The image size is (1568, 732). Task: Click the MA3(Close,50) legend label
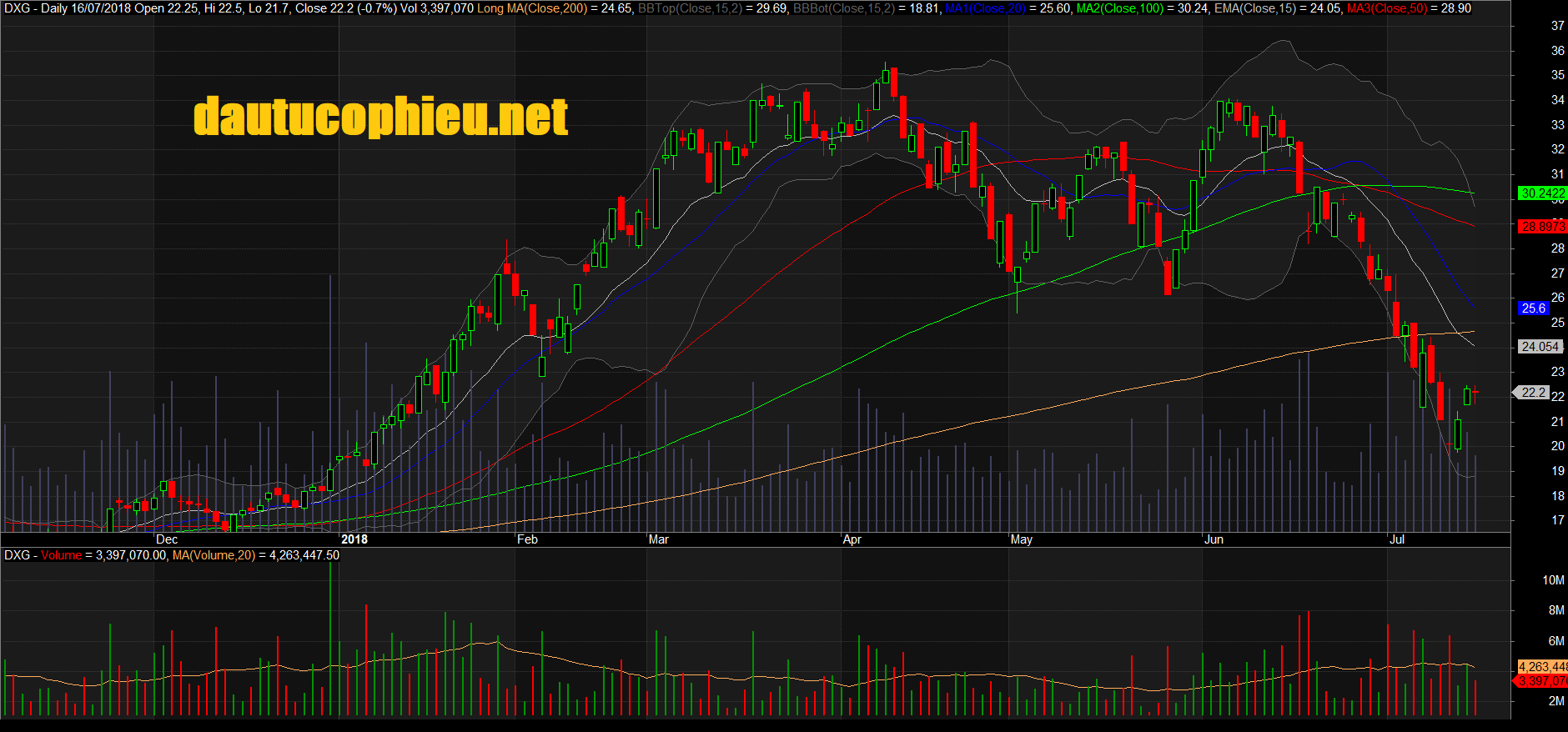[1386, 8]
